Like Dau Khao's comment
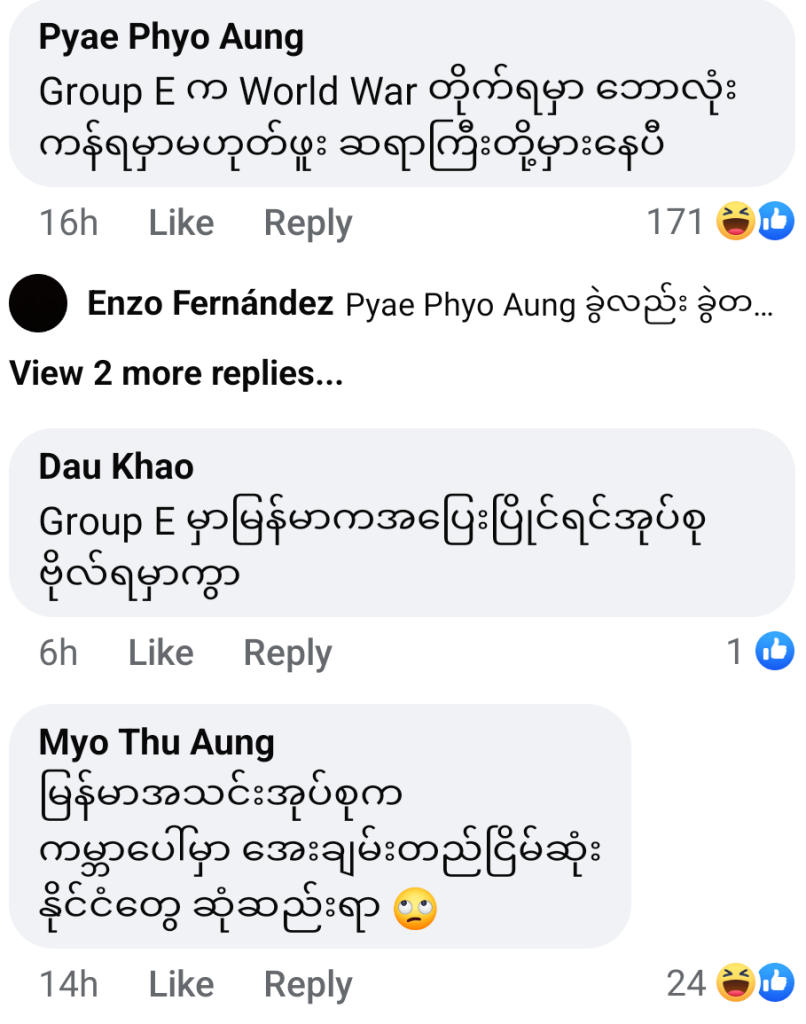 point(160,653)
